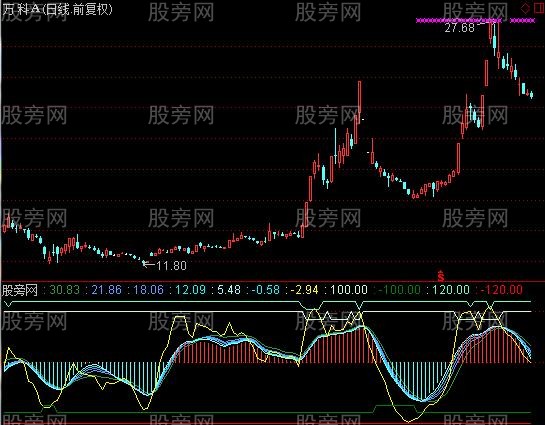Click the white 100.00 indicator value
545x425 pixels.
coord(349,289)
